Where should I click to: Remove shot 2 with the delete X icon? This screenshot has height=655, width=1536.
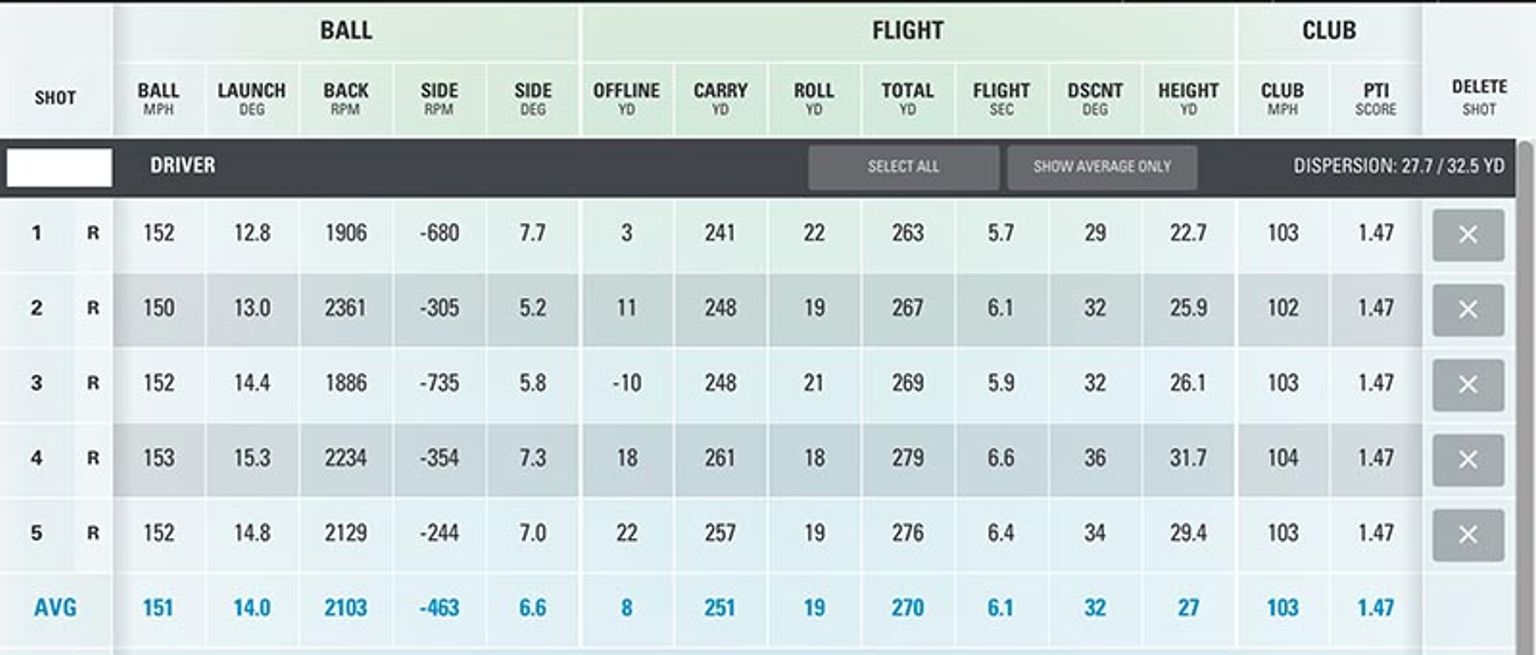pyautogui.click(x=1468, y=310)
